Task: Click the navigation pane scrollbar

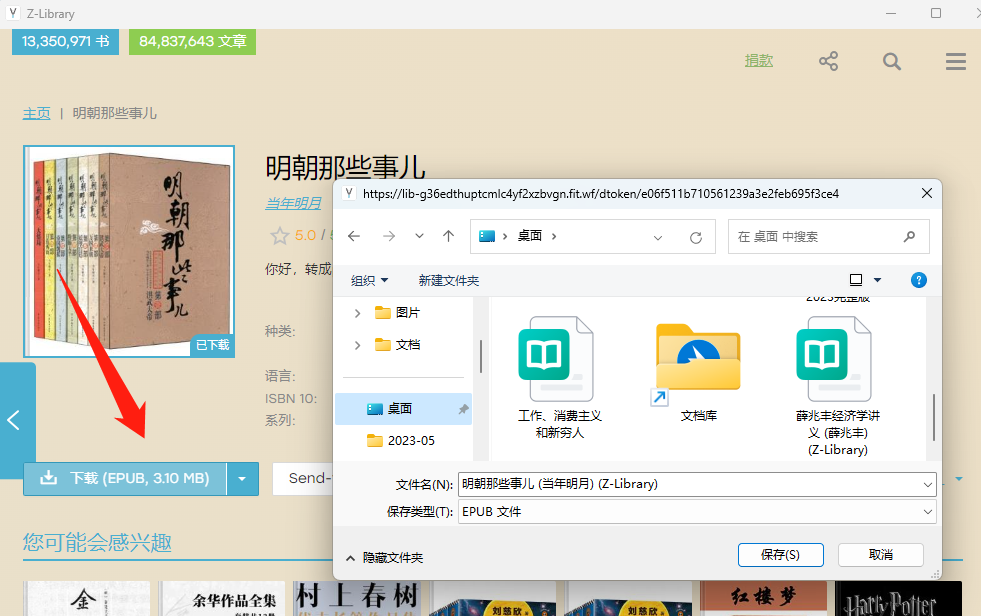Action: tap(480, 356)
